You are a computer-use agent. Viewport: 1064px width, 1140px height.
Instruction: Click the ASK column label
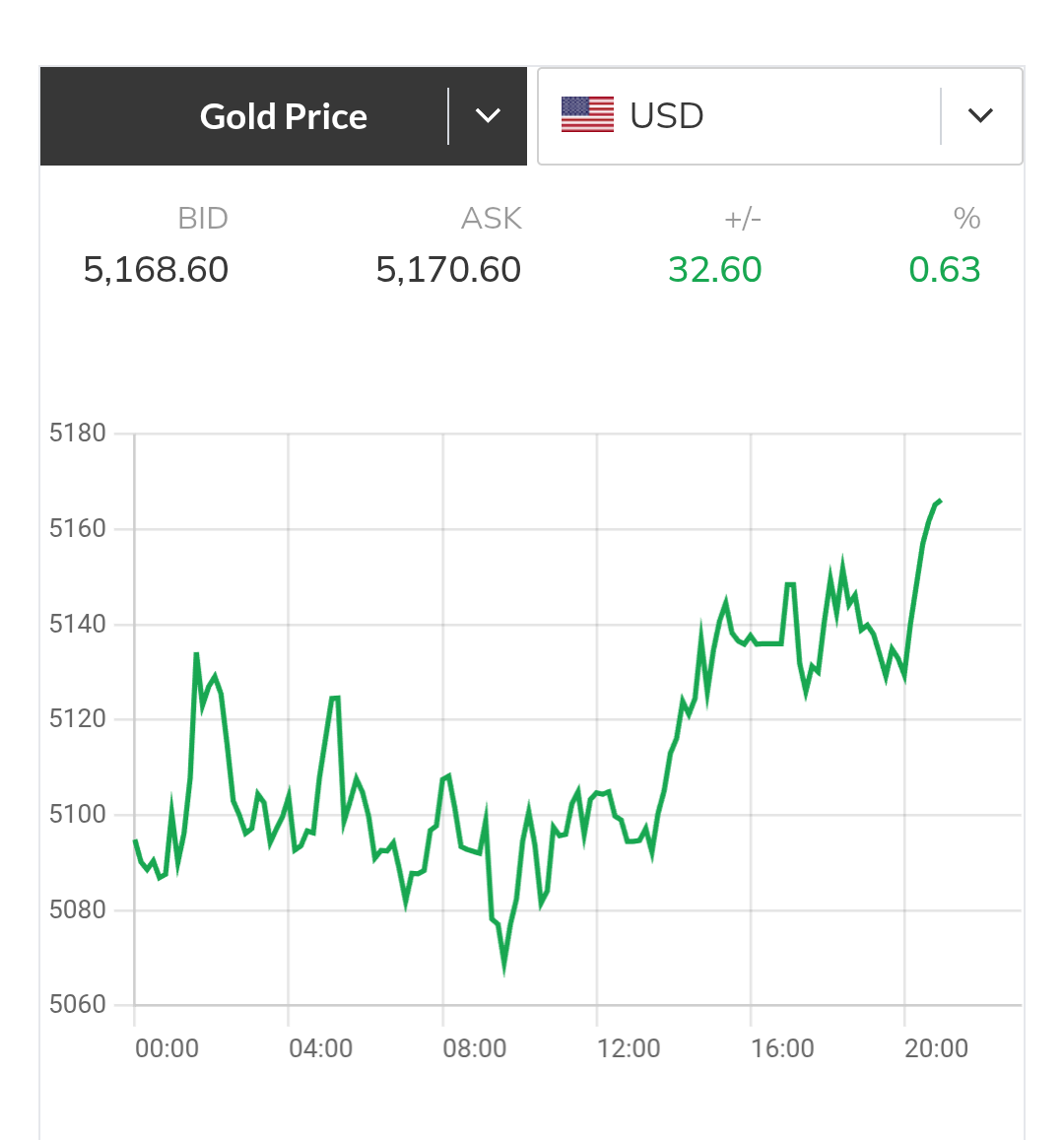tap(492, 218)
